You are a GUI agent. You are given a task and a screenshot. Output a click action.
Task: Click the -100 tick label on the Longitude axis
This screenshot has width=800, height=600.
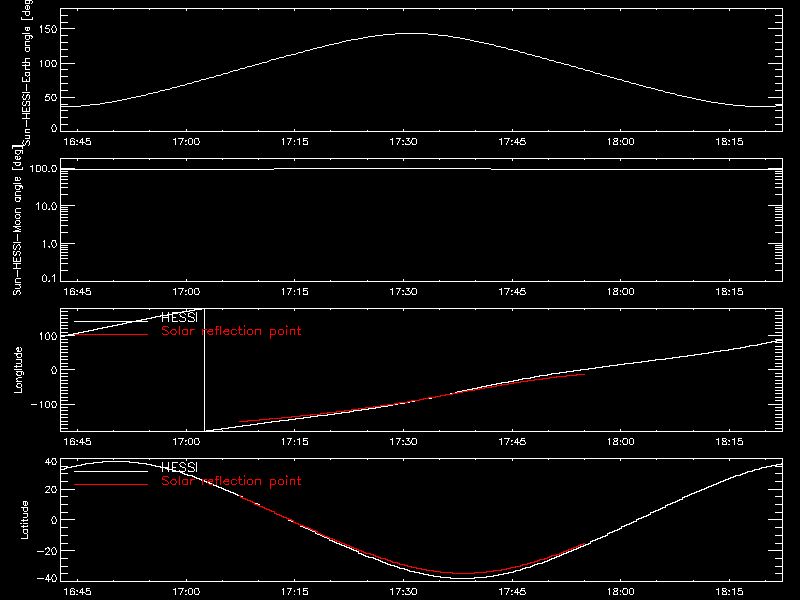point(44,405)
